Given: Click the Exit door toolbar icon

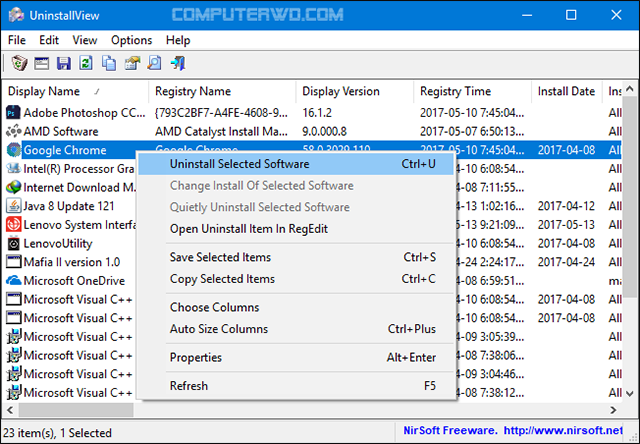Looking at the screenshot, I should [178, 63].
